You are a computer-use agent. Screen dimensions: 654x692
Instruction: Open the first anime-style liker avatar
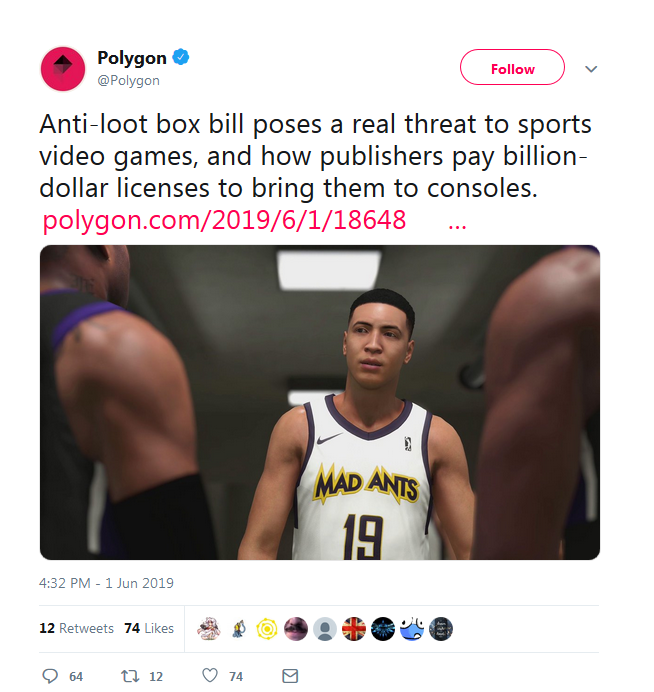click(209, 628)
